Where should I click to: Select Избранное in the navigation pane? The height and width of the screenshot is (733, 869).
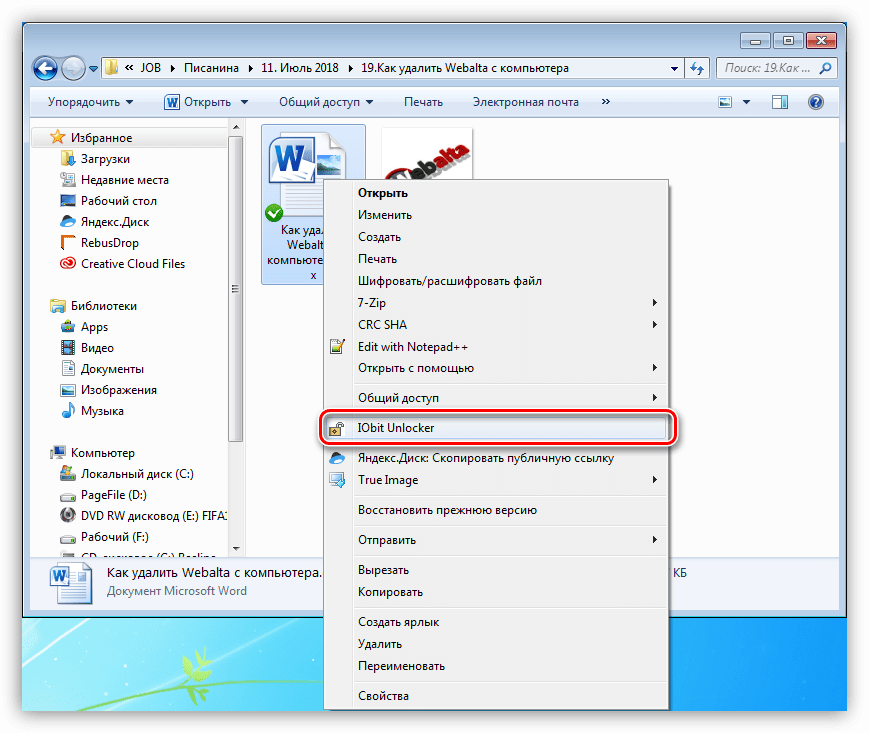tap(101, 137)
